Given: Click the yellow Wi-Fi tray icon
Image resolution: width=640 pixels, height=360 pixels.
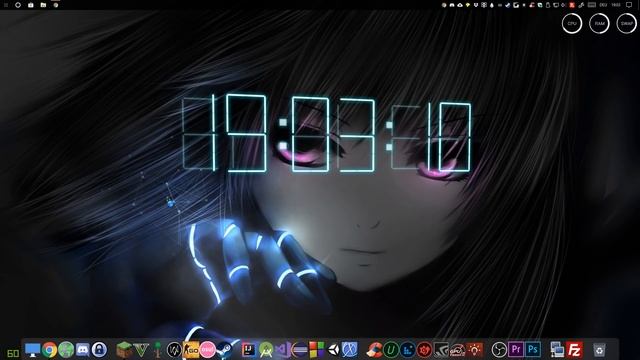Looking at the screenshot, I should [468, 5].
